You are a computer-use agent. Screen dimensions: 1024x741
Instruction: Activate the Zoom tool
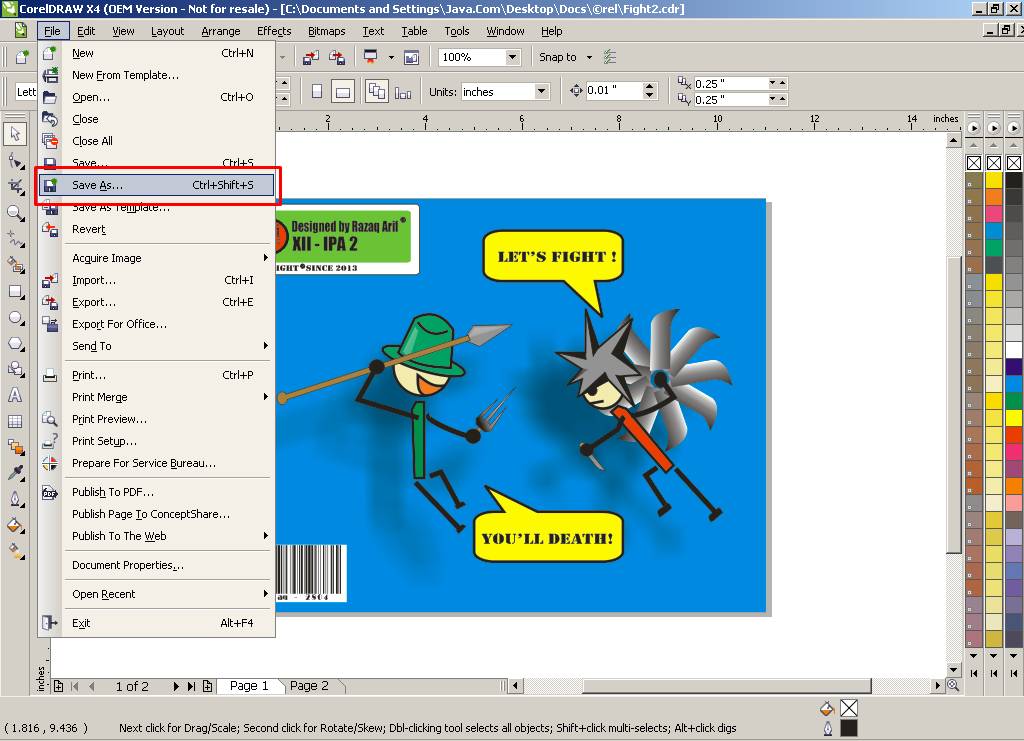[x=16, y=212]
